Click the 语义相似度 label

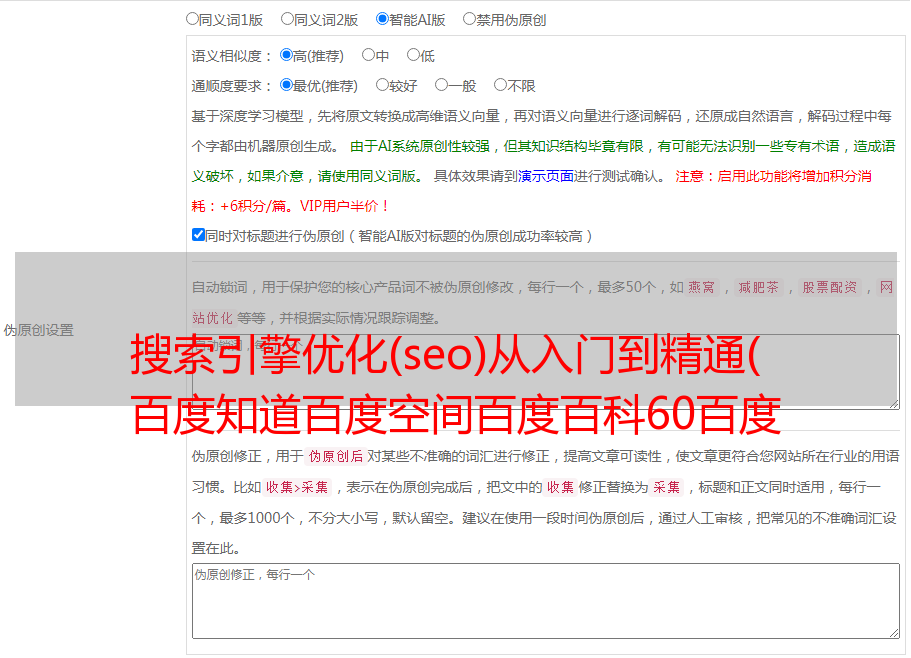(x=232, y=56)
